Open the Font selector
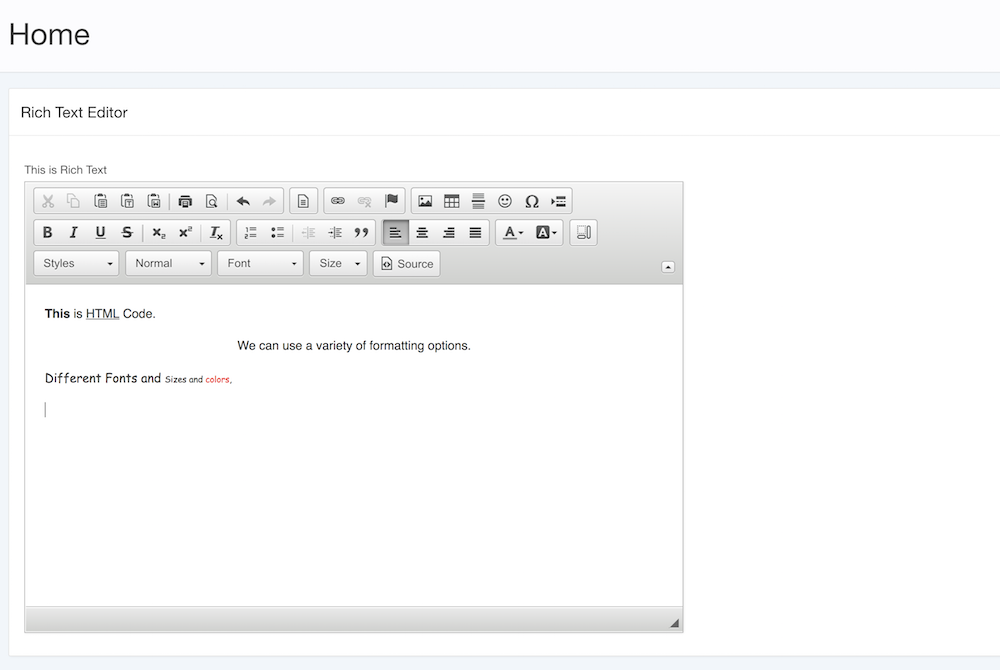Screen dimensions: 1000x670 click(260, 263)
